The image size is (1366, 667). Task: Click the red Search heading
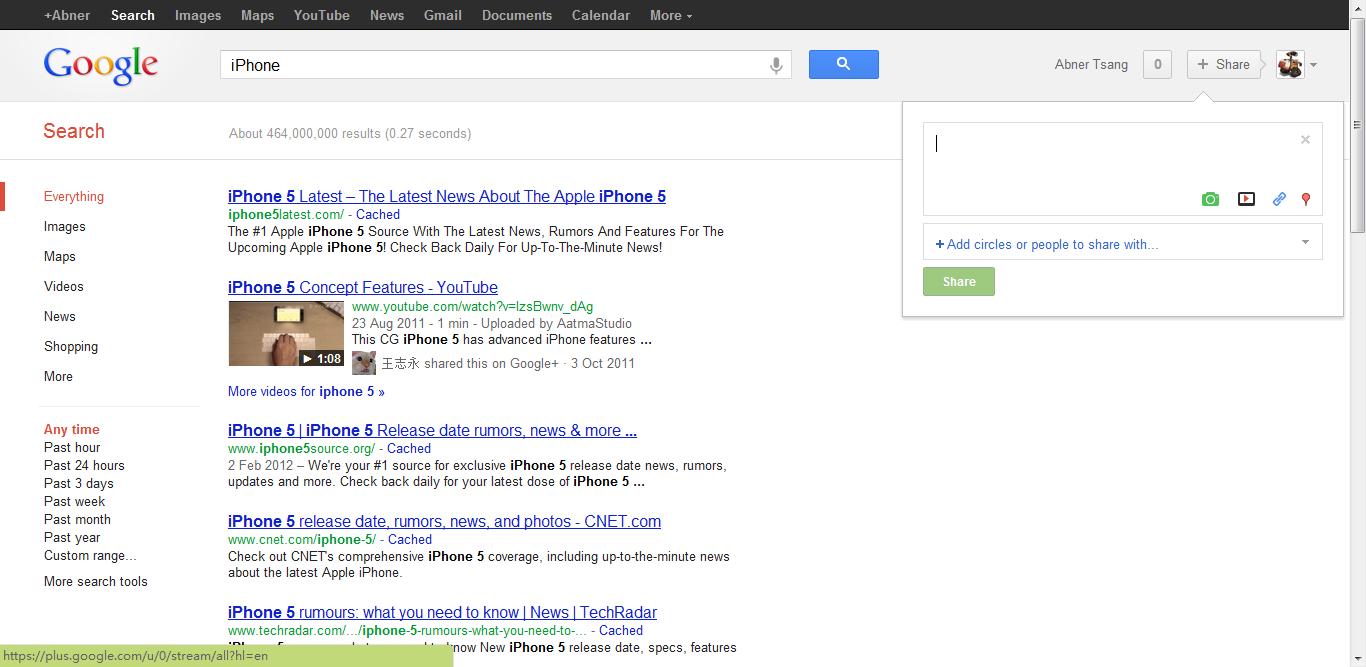[74, 131]
